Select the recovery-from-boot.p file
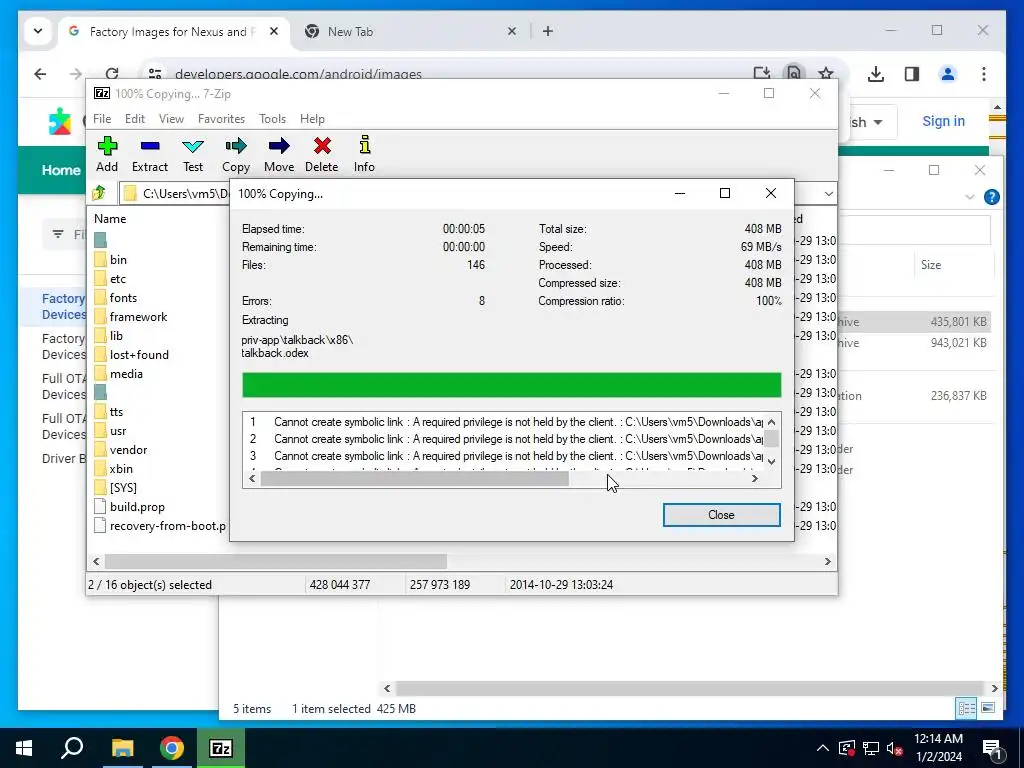Viewport: 1024px width, 768px height. [x=168, y=526]
